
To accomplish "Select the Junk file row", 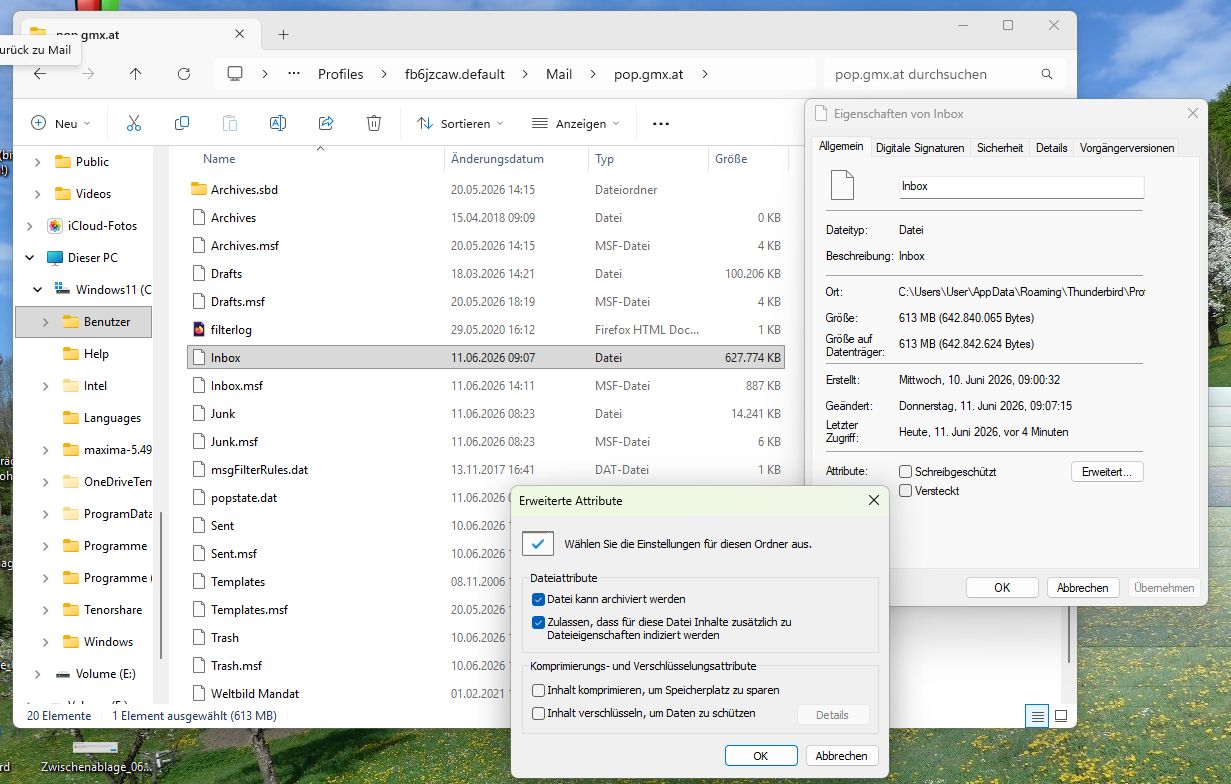I will 486,413.
